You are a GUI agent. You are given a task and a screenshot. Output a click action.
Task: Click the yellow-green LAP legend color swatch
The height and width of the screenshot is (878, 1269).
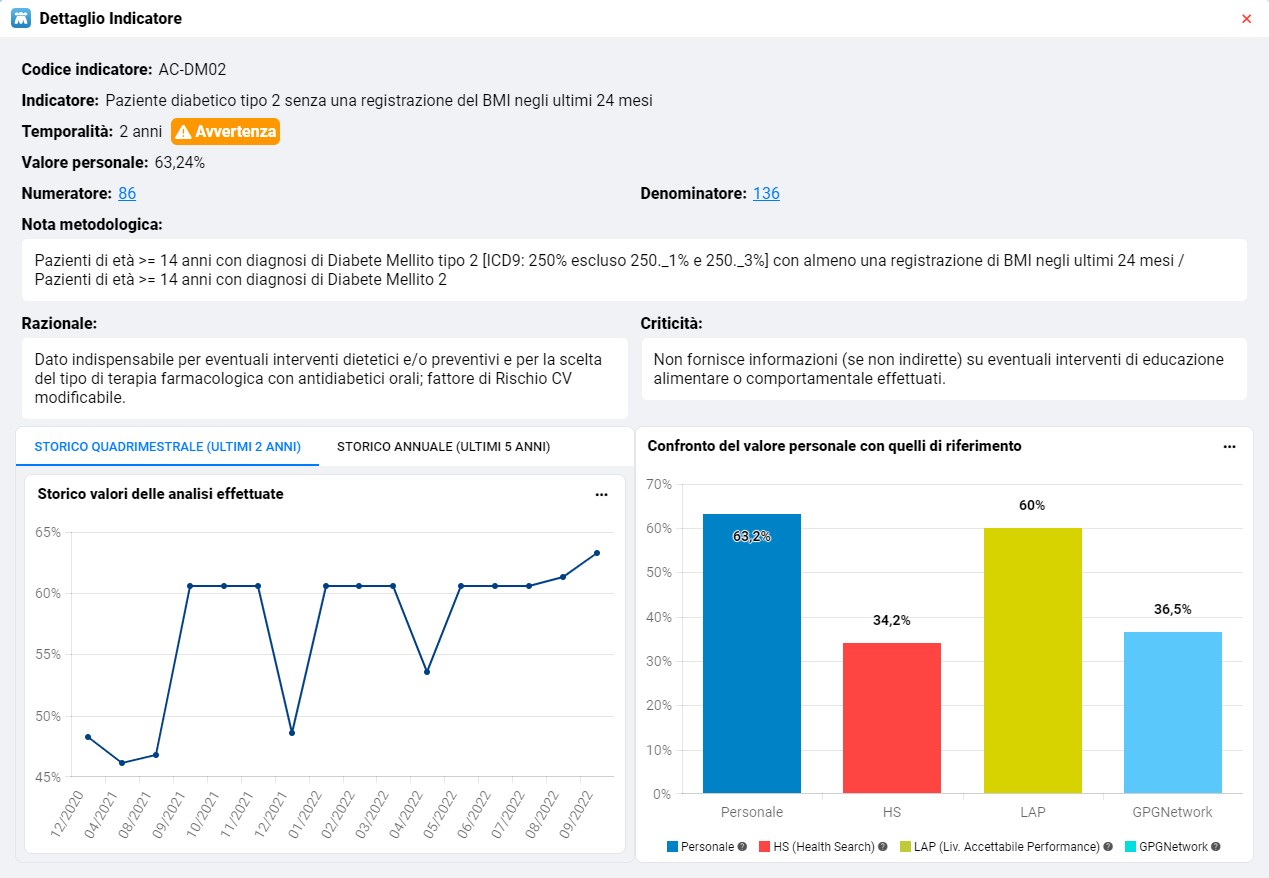pyautogui.click(x=905, y=846)
